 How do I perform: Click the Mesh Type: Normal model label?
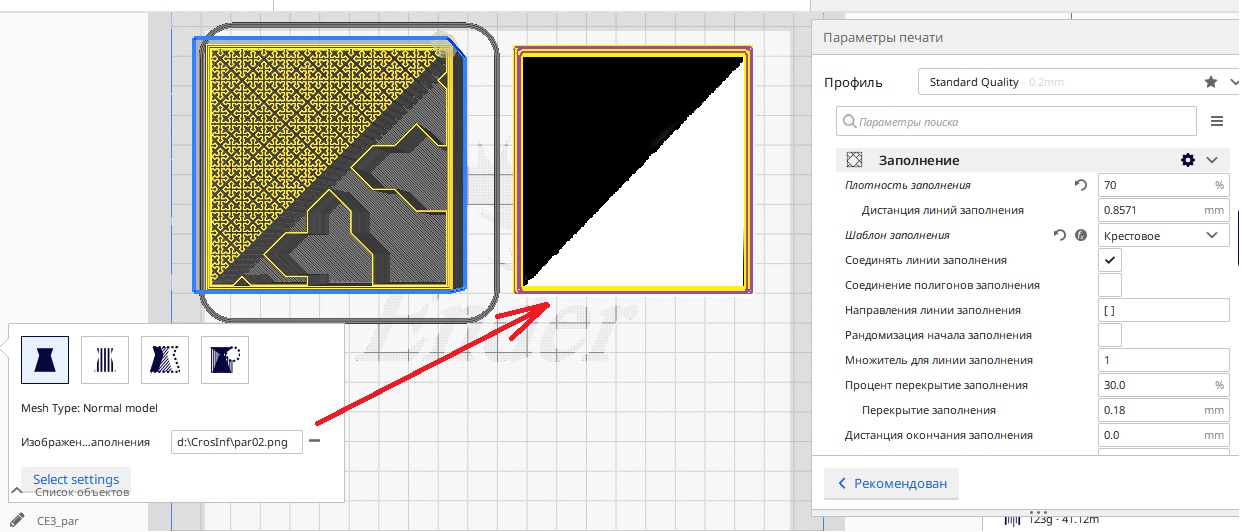[90, 408]
